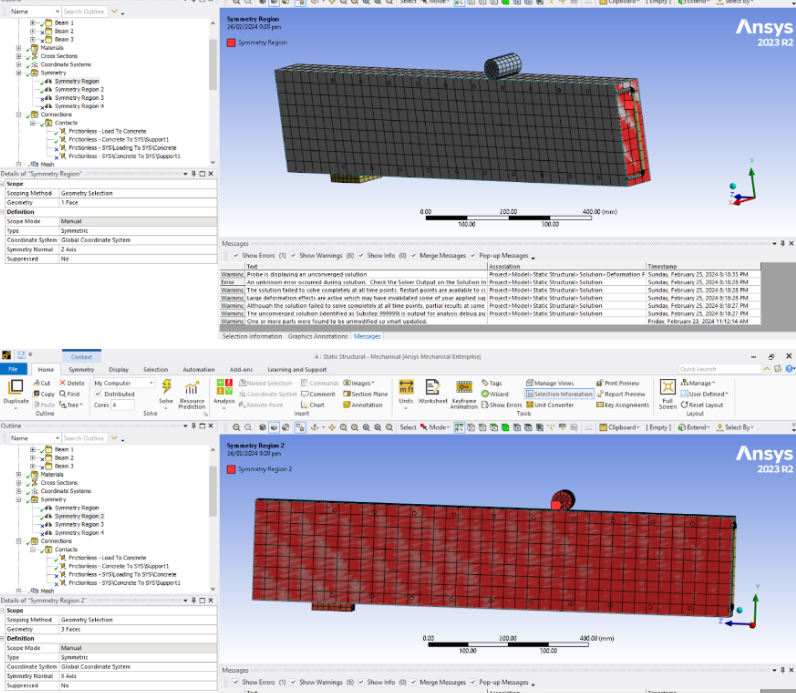
Task: Toggle Show Warnings in bottom window Messages
Action: [x=293, y=682]
